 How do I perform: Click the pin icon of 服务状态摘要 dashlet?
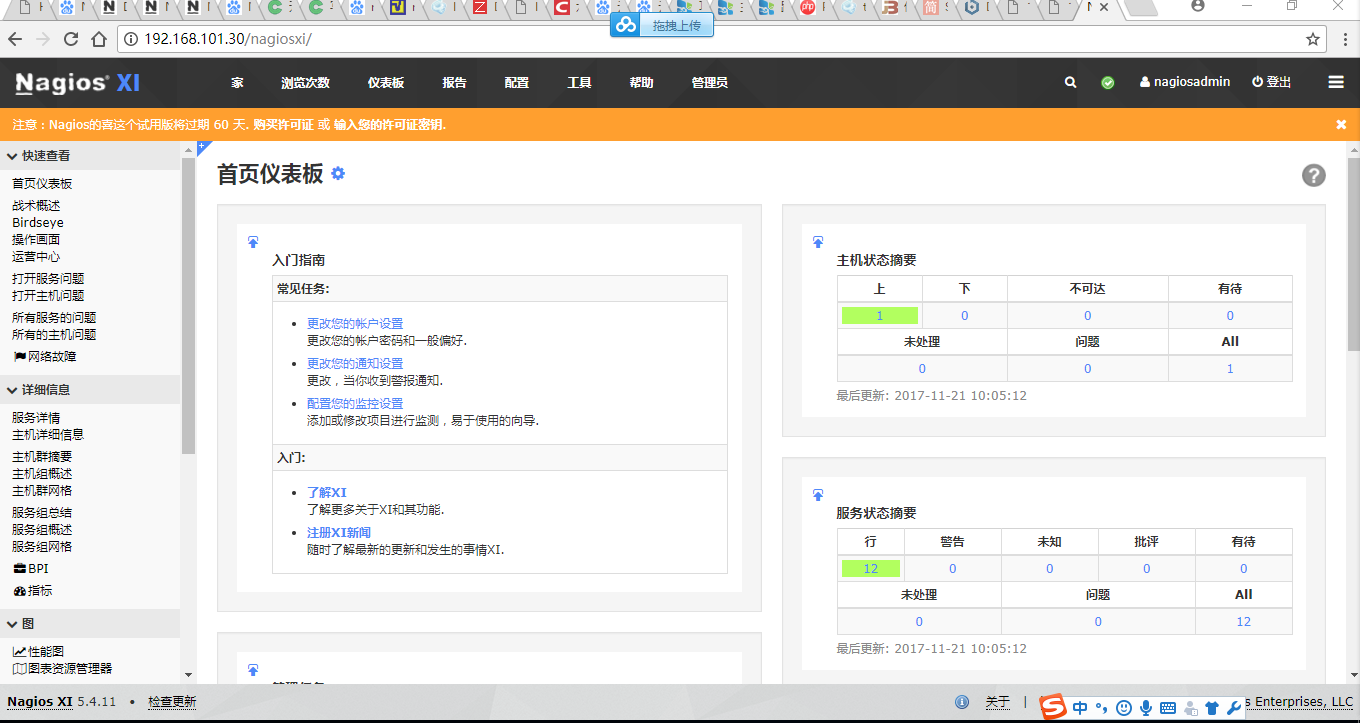point(818,495)
